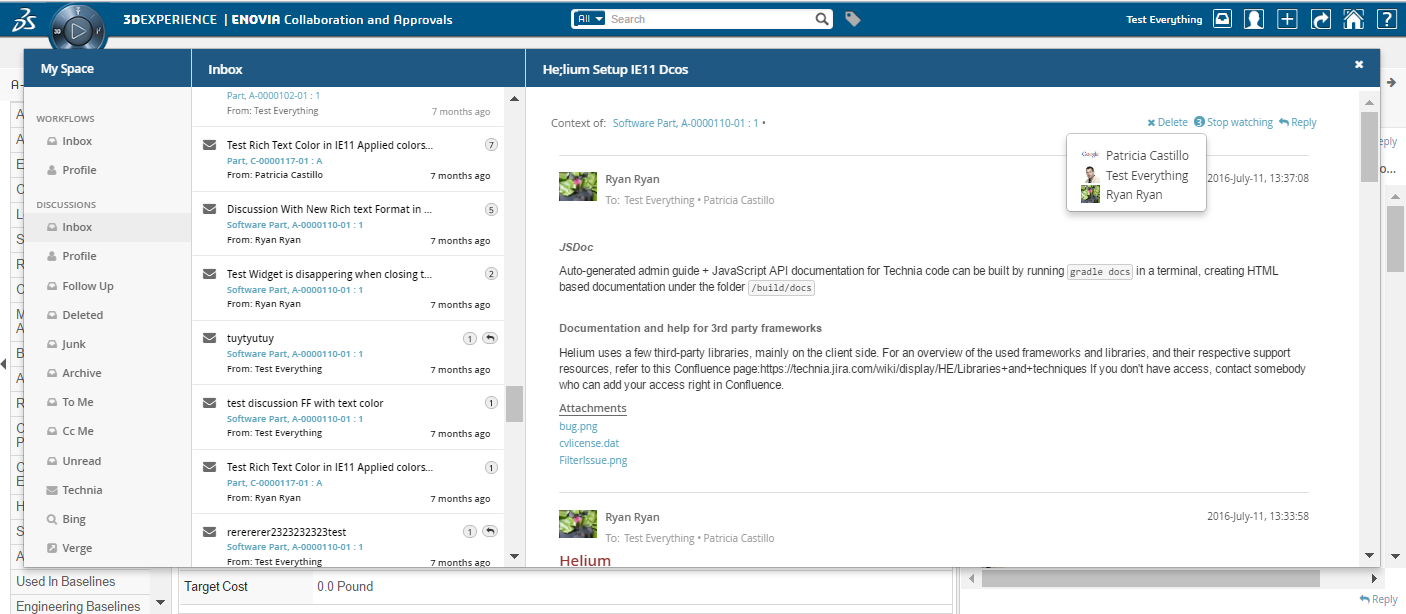Viewport: 1406px width, 614px height.
Task: Open the Junk folder in My Space
Action: click(x=74, y=344)
